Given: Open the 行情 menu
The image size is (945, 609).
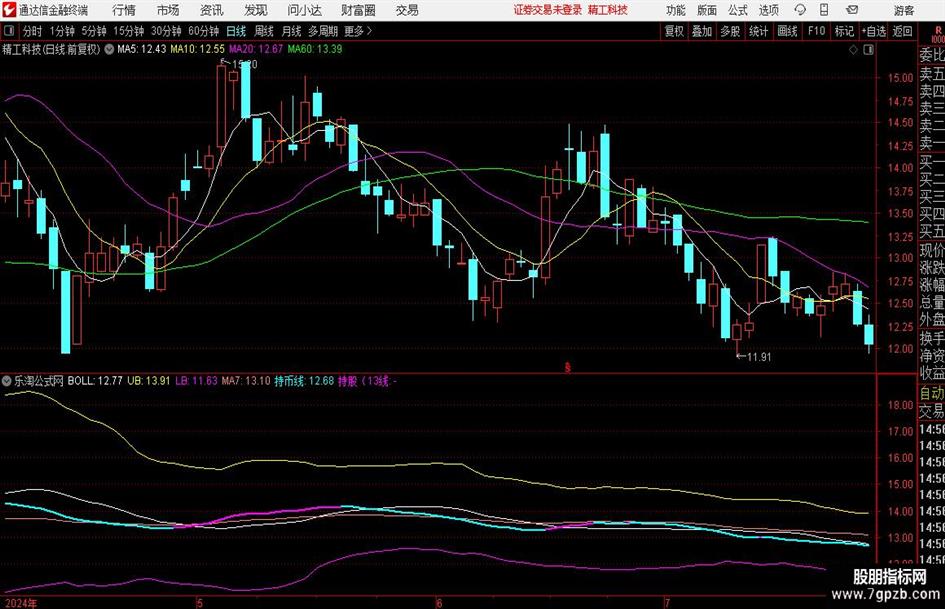Looking at the screenshot, I should tap(124, 10).
